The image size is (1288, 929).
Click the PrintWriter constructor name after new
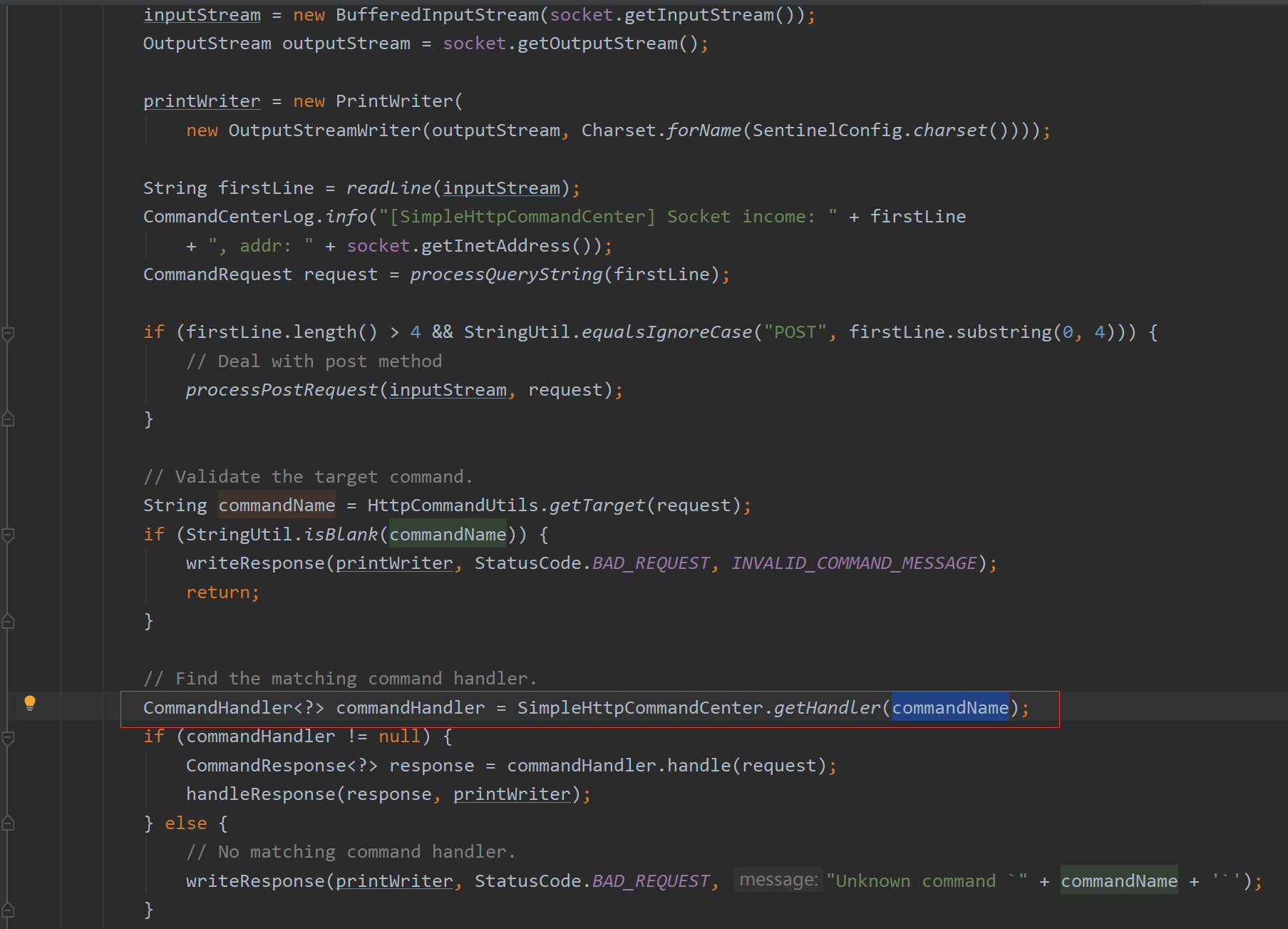394,101
